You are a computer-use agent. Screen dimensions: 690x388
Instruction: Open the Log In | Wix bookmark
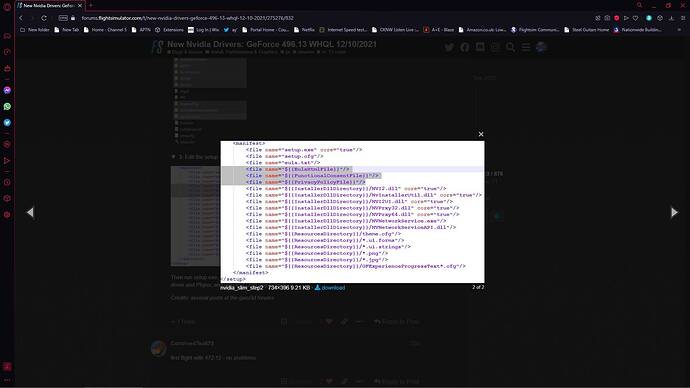click(x=203, y=30)
